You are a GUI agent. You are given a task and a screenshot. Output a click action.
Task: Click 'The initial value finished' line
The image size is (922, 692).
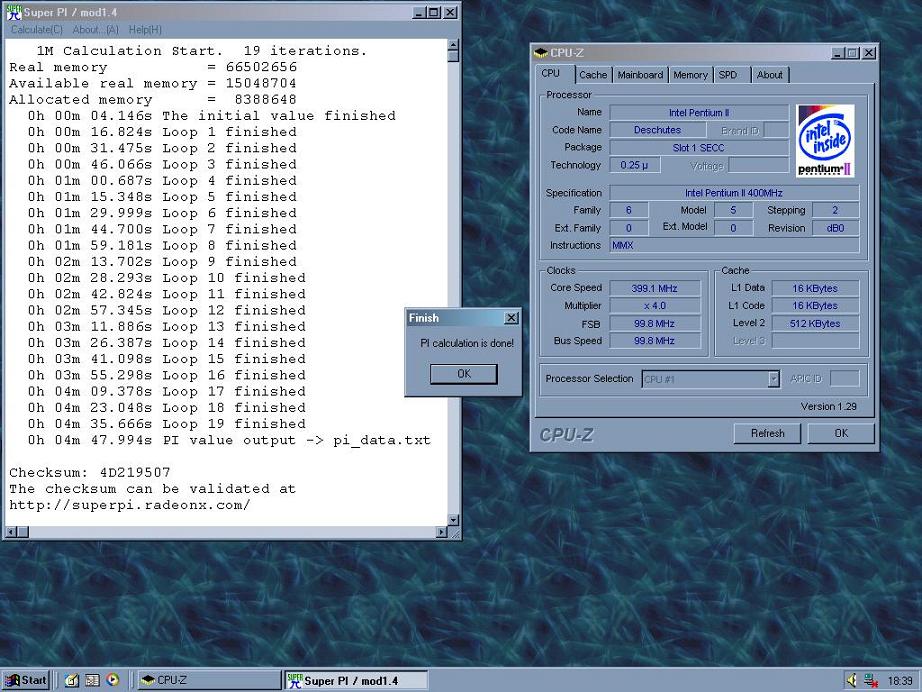tap(212, 115)
